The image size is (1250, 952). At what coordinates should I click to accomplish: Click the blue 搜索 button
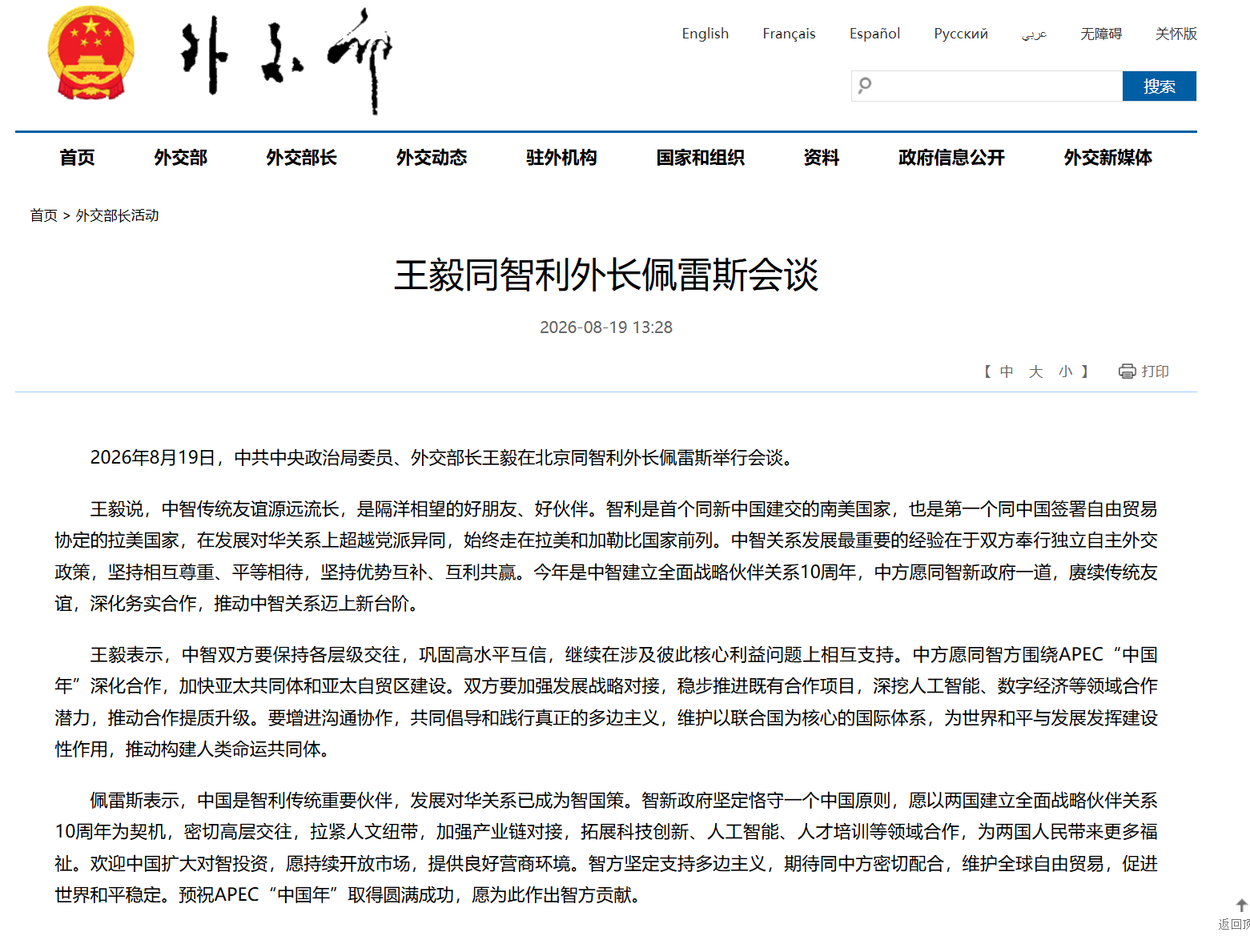1160,86
